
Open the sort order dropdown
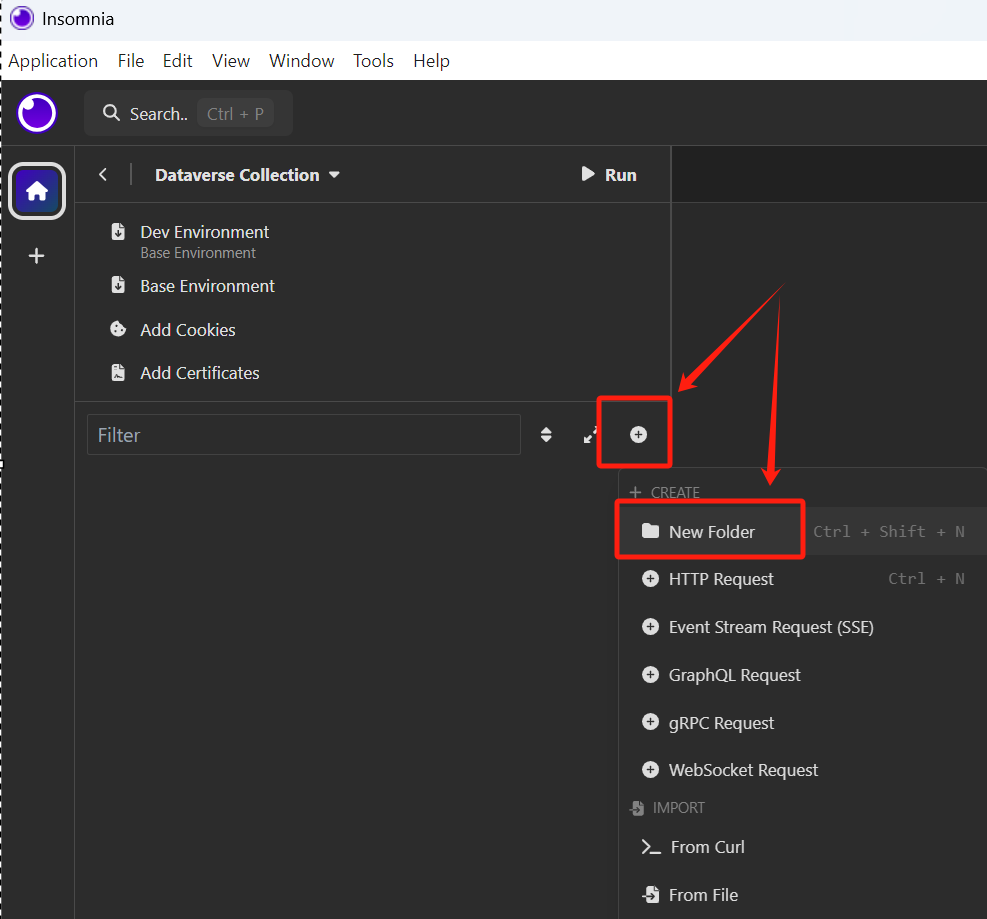click(x=546, y=435)
